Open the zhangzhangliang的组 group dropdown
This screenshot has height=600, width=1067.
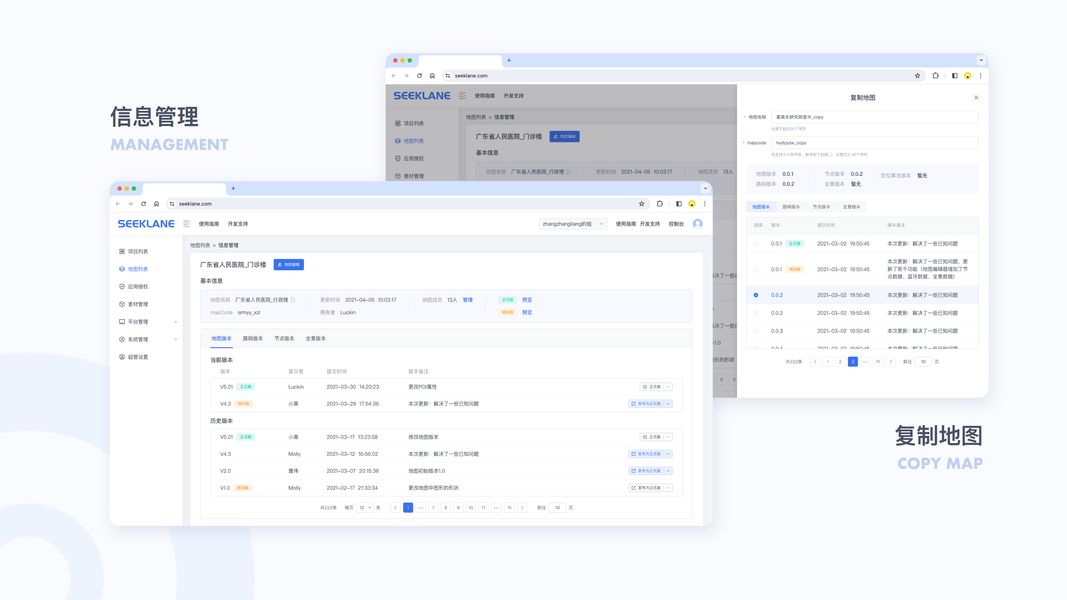point(572,224)
